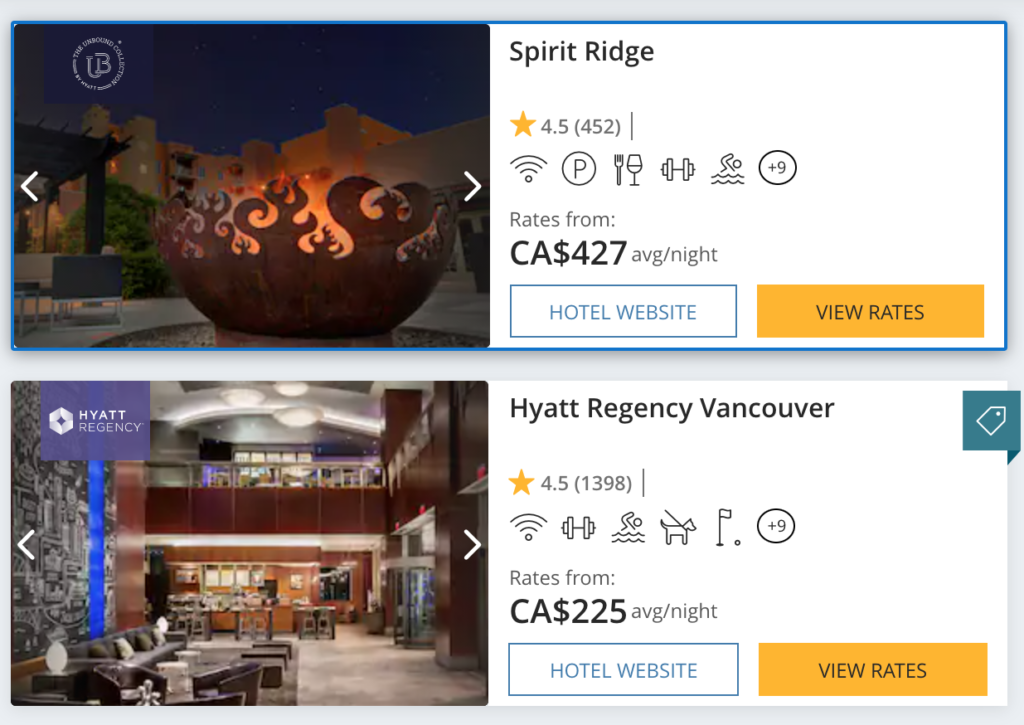Open the Spirit Ridge hotel name link
Screen dimensions: 1024x725
(x=581, y=52)
